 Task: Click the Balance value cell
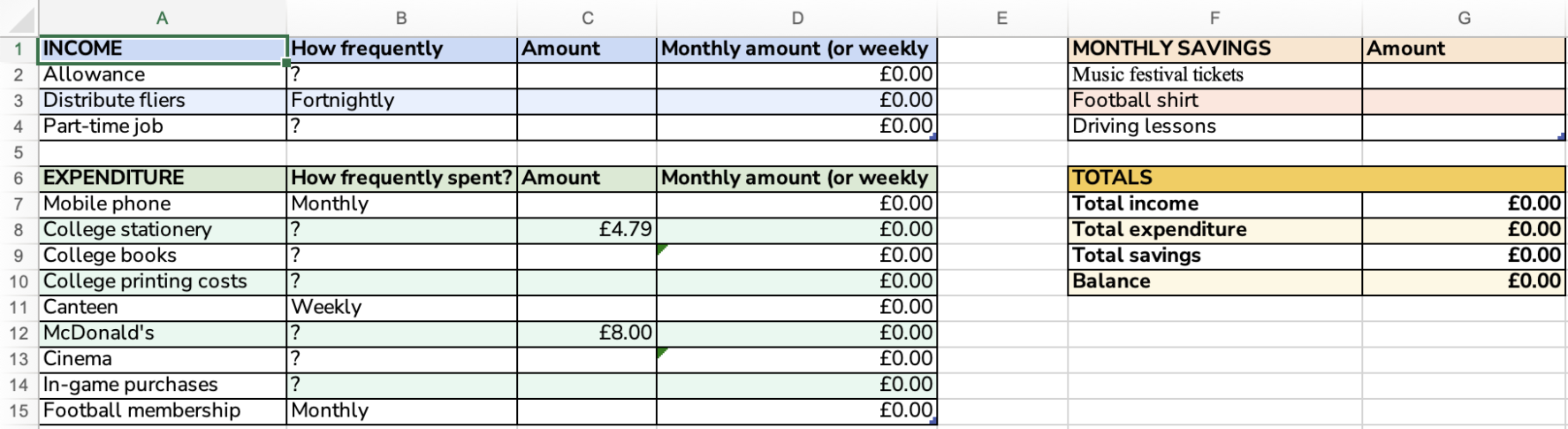(x=1464, y=281)
